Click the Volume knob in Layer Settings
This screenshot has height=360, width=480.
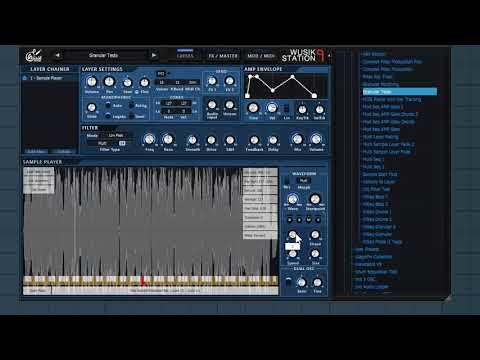point(91,82)
